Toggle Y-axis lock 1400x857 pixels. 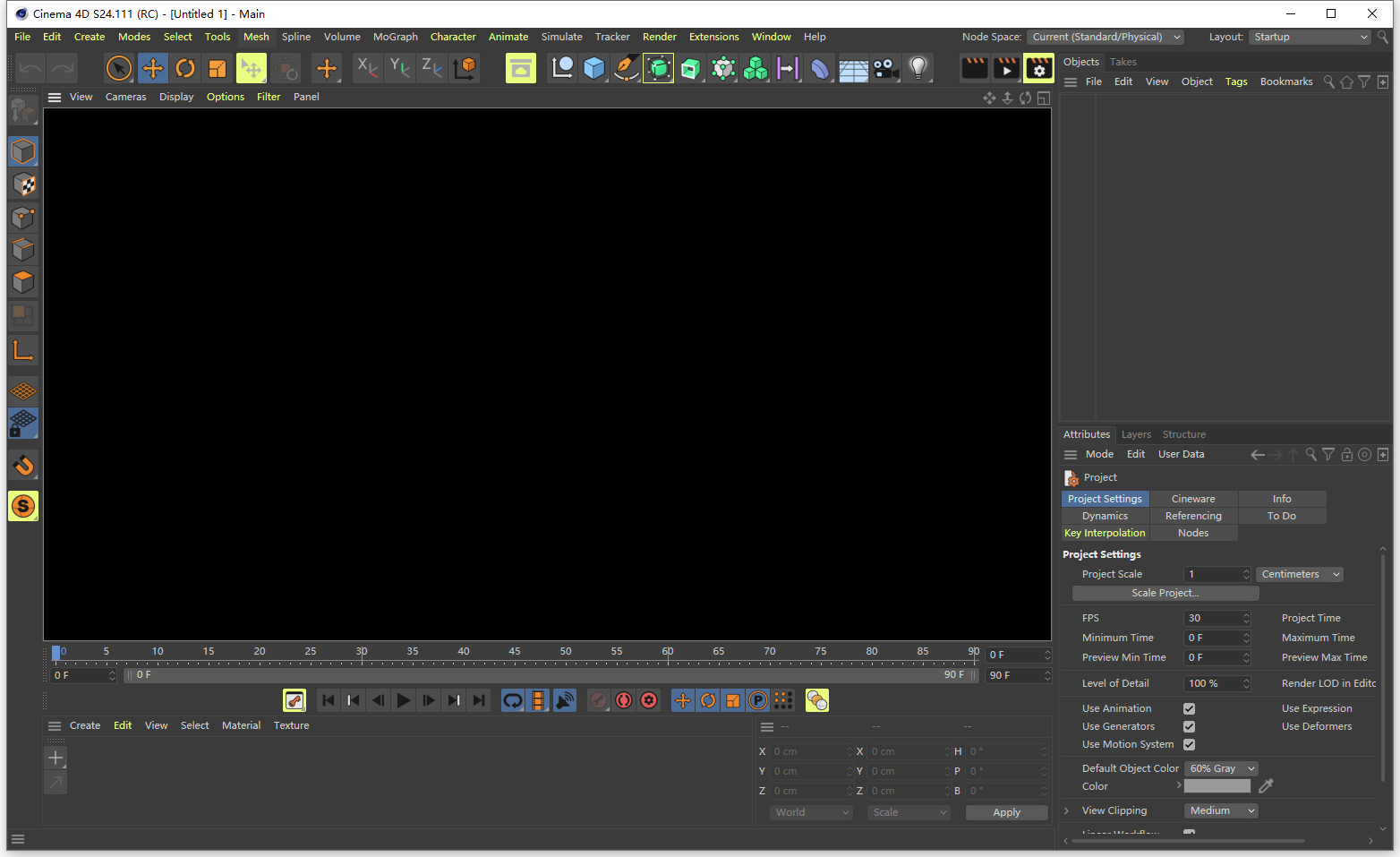click(x=399, y=68)
